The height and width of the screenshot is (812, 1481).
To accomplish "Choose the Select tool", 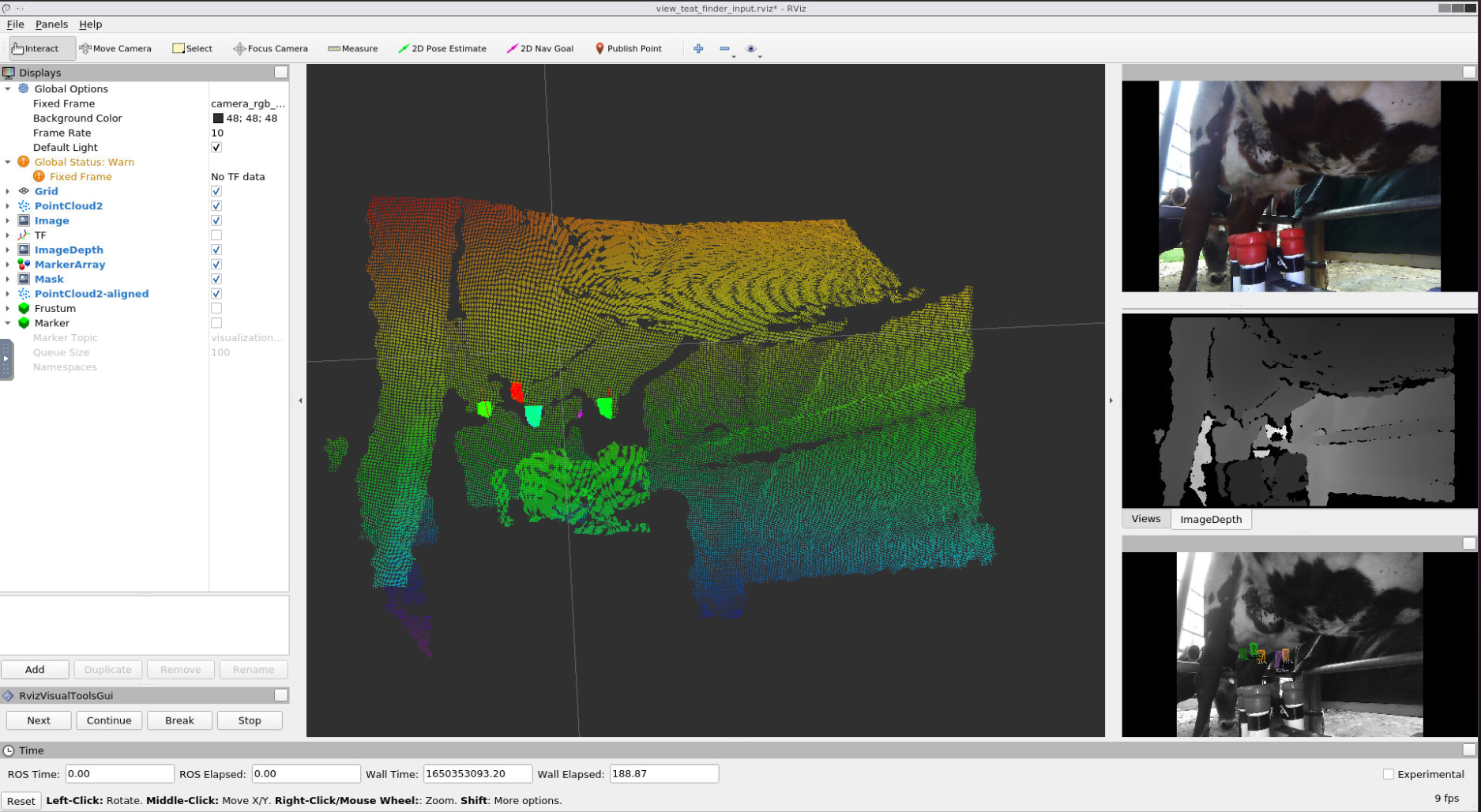I will pos(192,48).
